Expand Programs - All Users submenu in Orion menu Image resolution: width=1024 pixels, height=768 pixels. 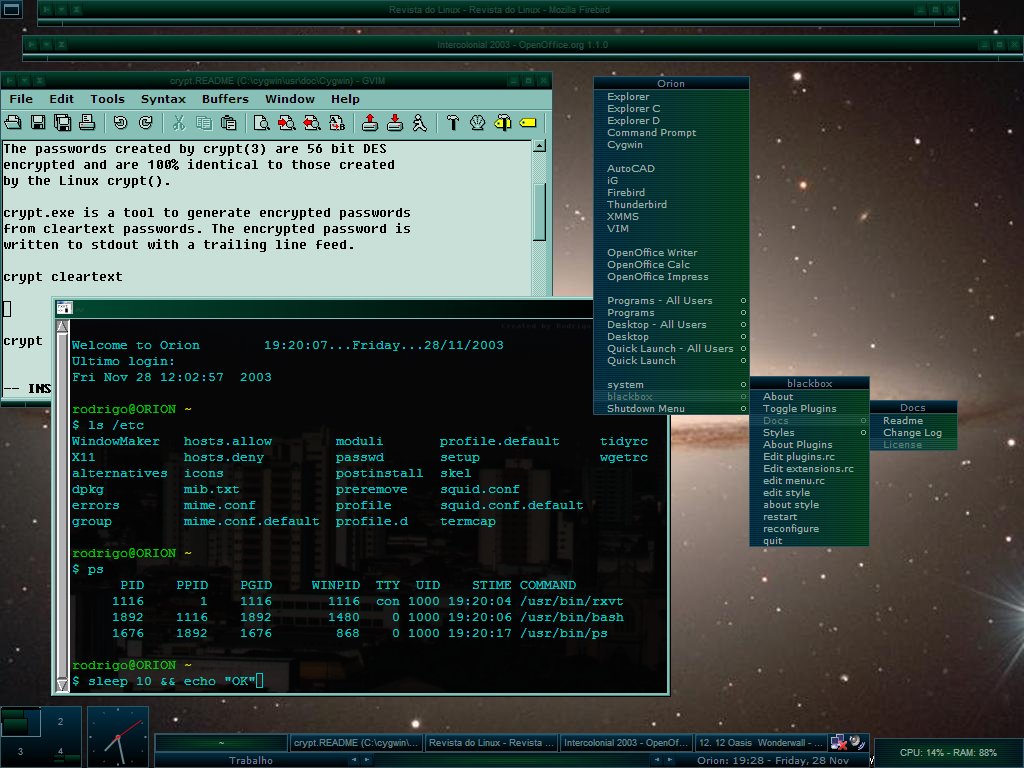click(x=671, y=300)
